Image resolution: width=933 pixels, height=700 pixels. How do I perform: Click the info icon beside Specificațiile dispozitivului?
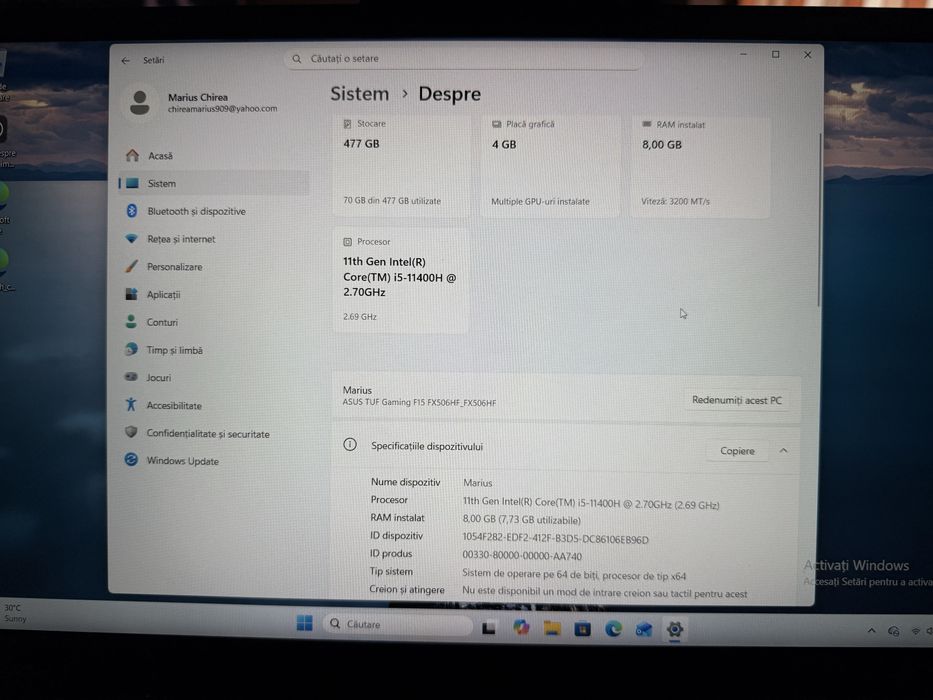(350, 445)
